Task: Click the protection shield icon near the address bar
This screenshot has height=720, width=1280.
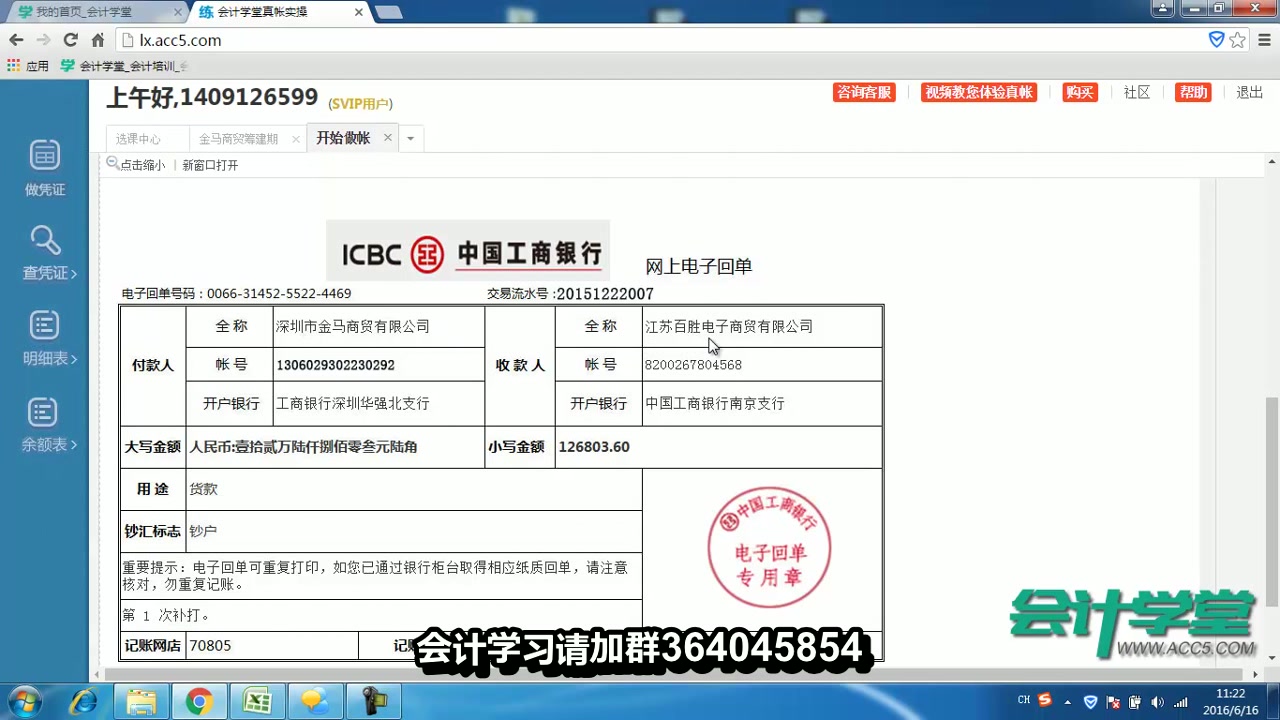Action: 1216,39
